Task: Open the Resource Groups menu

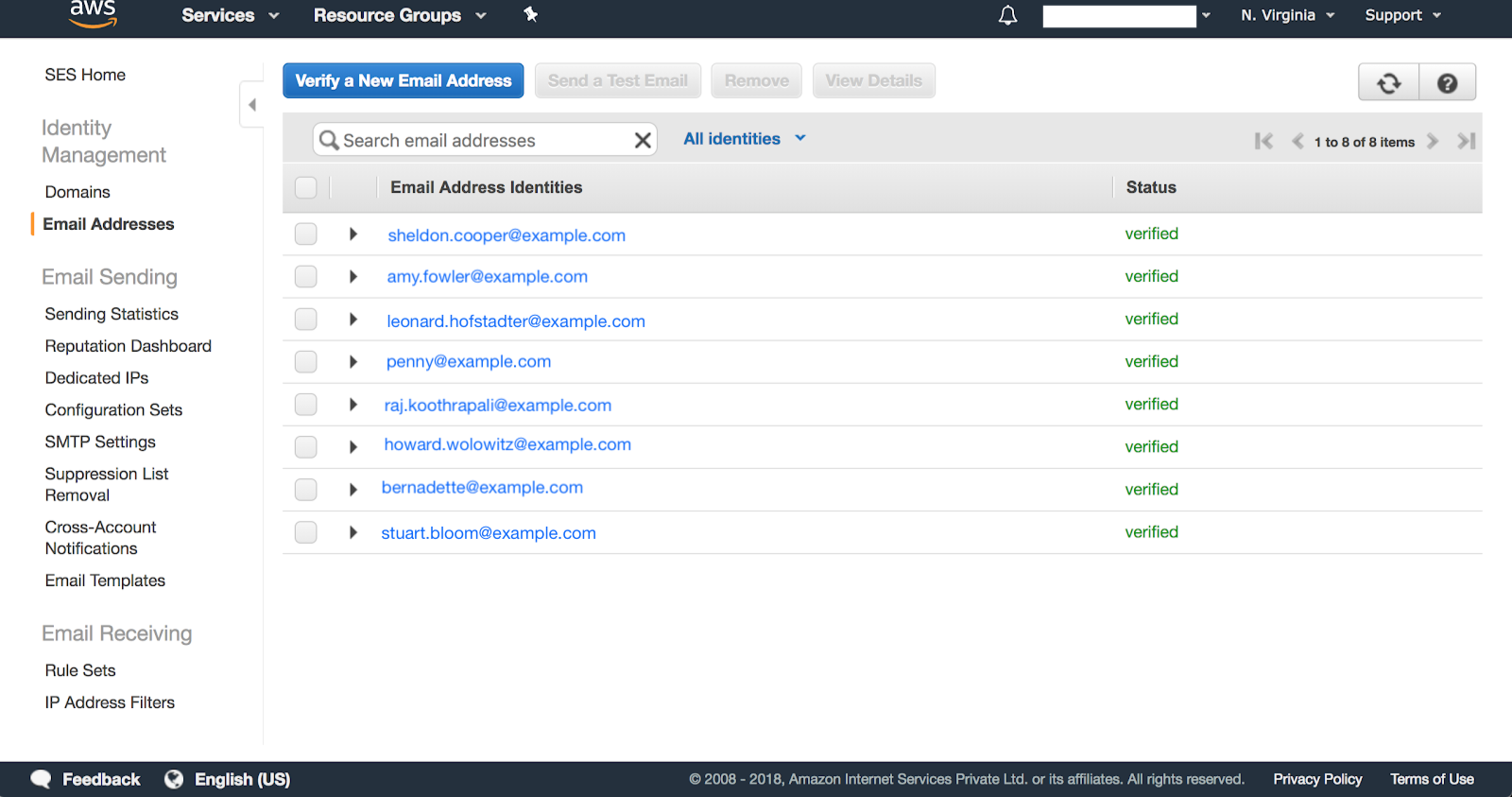Action: [x=400, y=15]
